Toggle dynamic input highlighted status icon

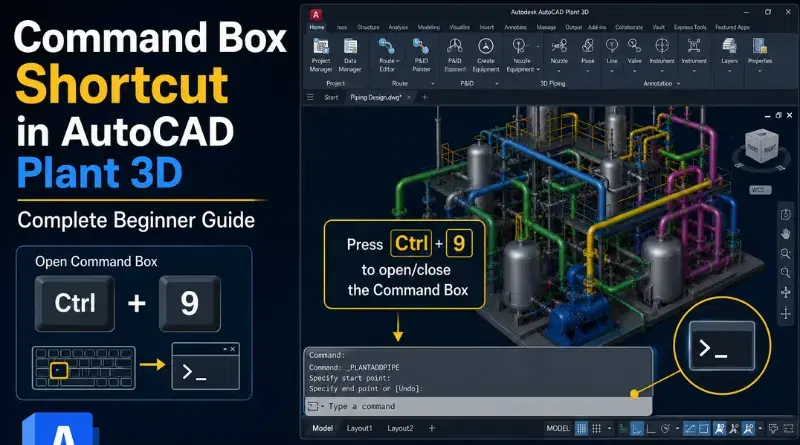[x=637, y=429]
